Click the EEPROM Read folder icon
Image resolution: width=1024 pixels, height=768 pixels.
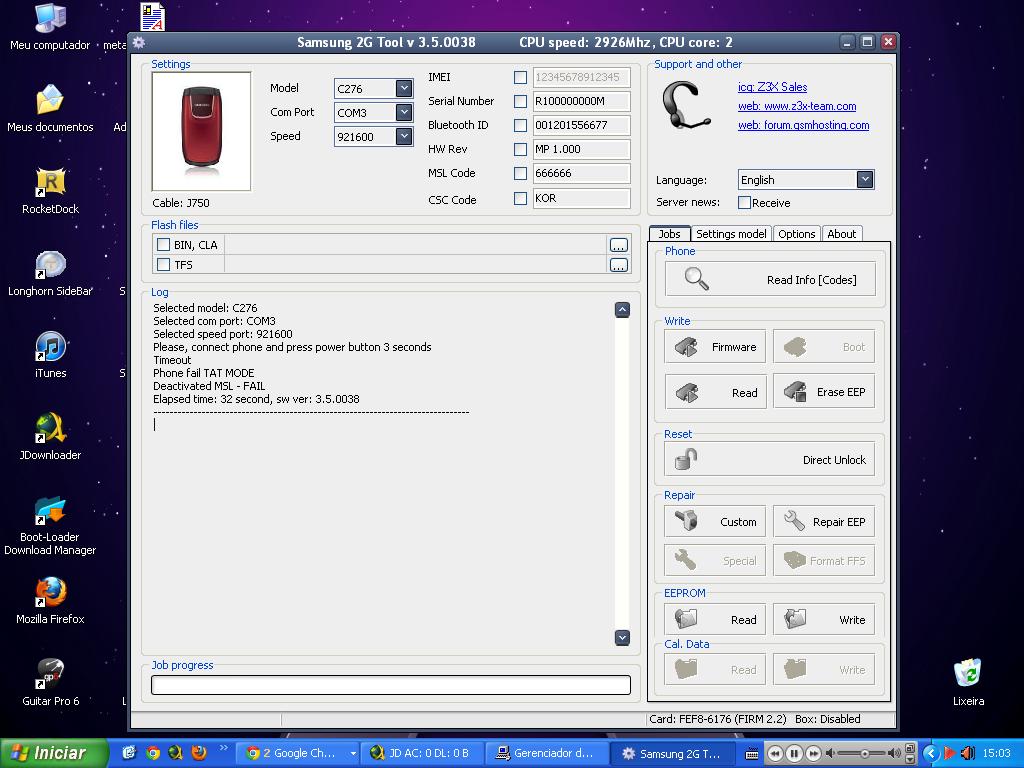click(x=686, y=619)
